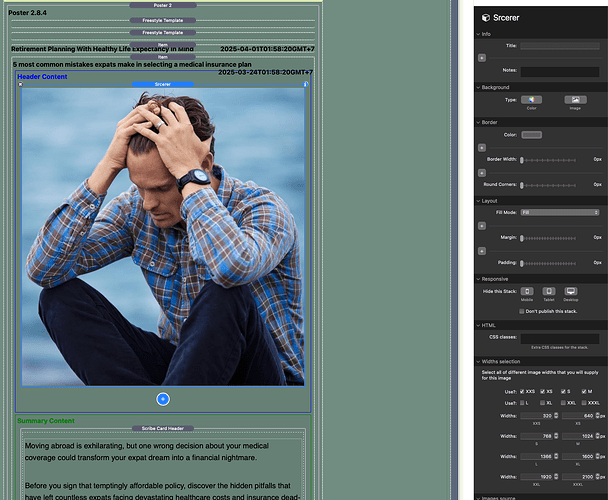Image resolution: width=608 pixels, height=500 pixels.
Task: Click the stepper for S width 768
Action: (x=556, y=436)
